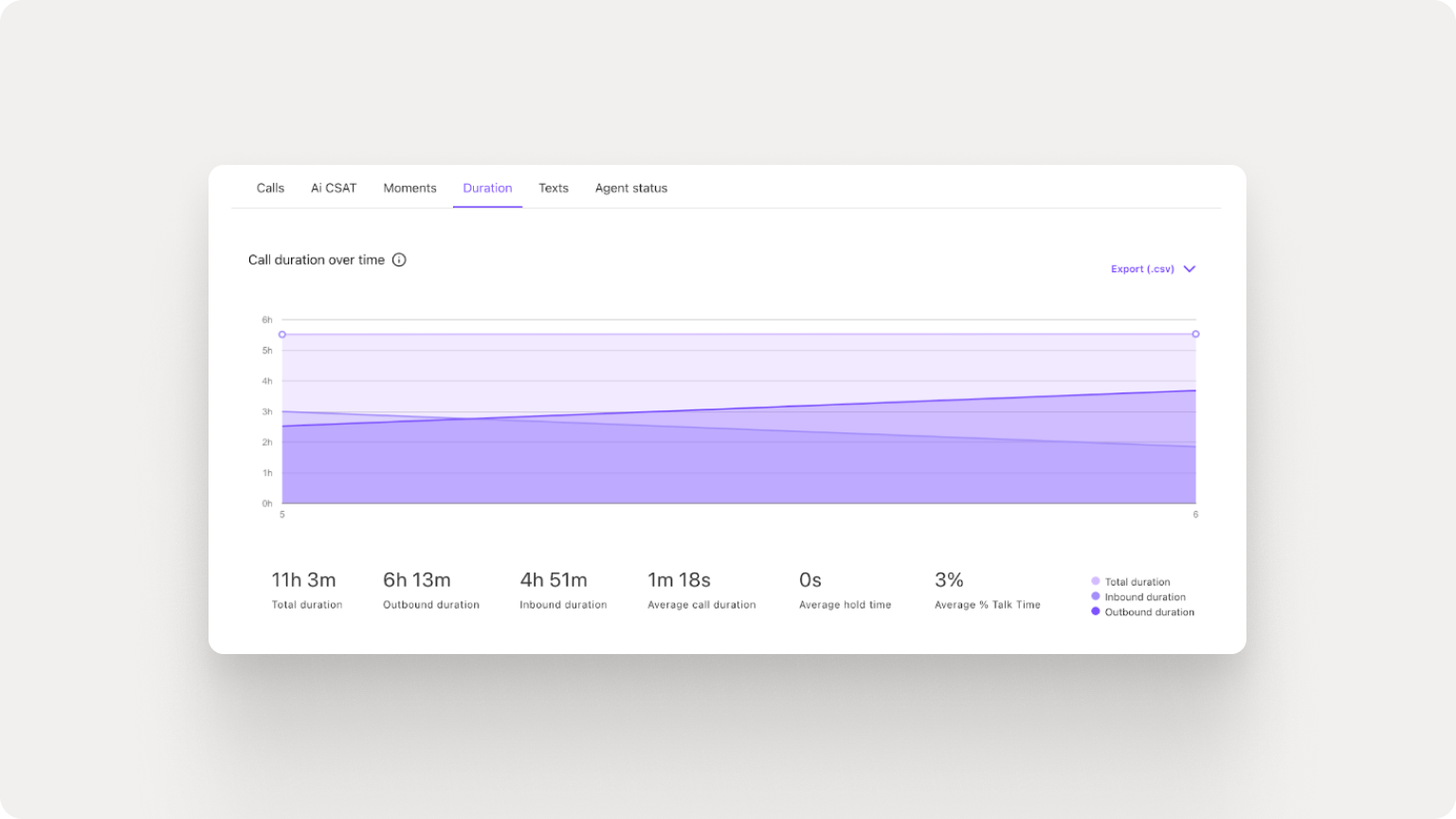
Task: Click the Outbound duration legend dot
Action: [x=1096, y=611]
